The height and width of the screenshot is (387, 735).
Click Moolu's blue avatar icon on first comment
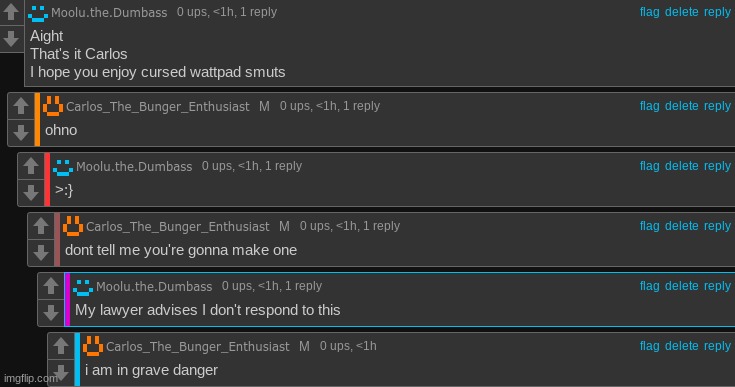coord(38,13)
